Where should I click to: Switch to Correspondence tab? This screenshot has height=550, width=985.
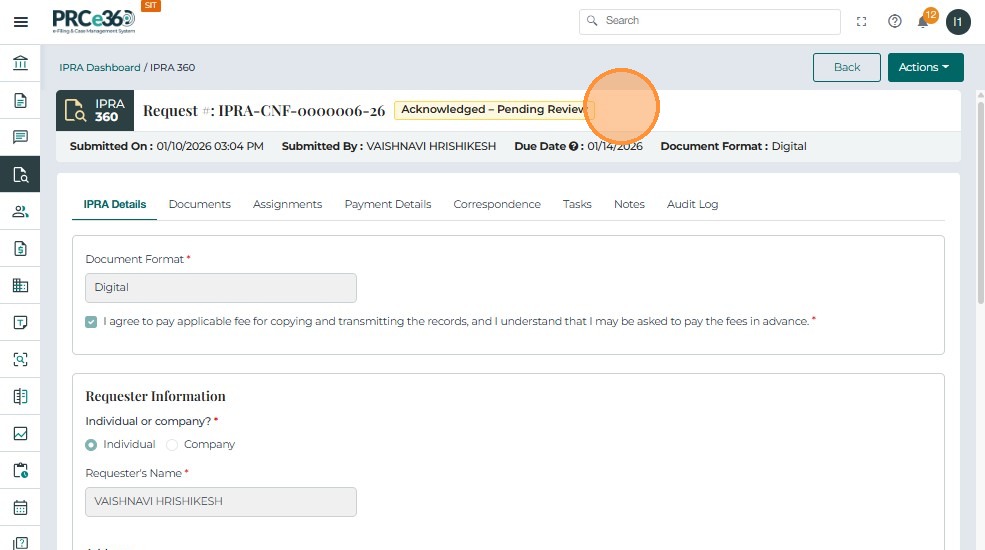click(x=497, y=204)
